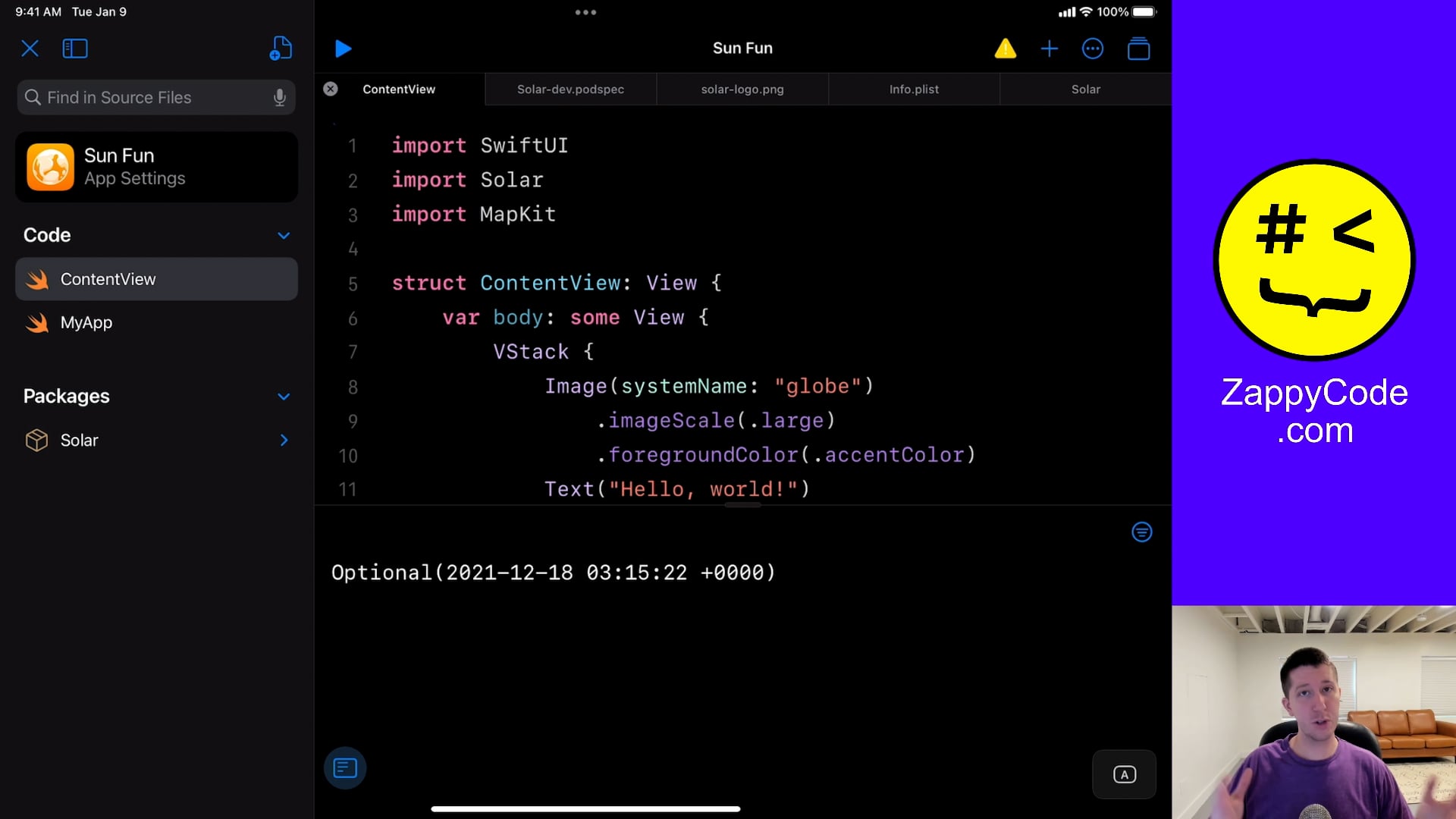The width and height of the screenshot is (1456, 819).
Task: Toggle the console panel button
Action: (345, 768)
